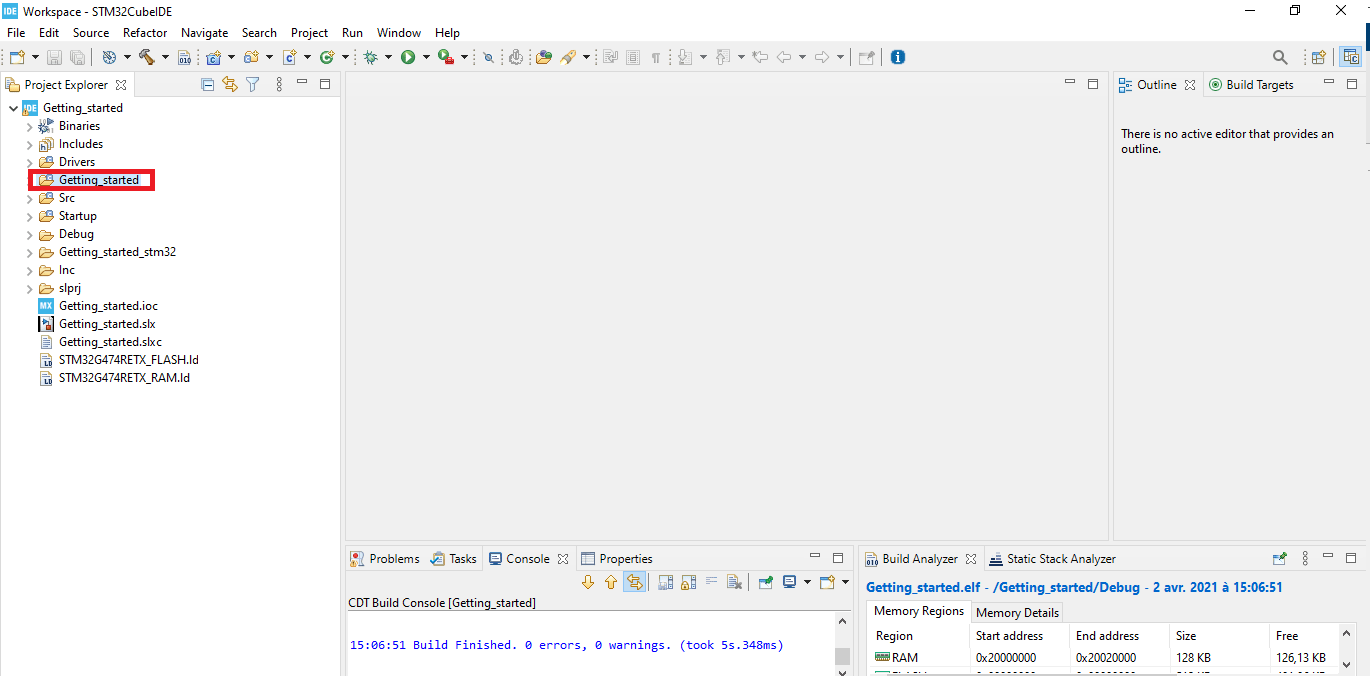Open the File menu

click(x=16, y=33)
